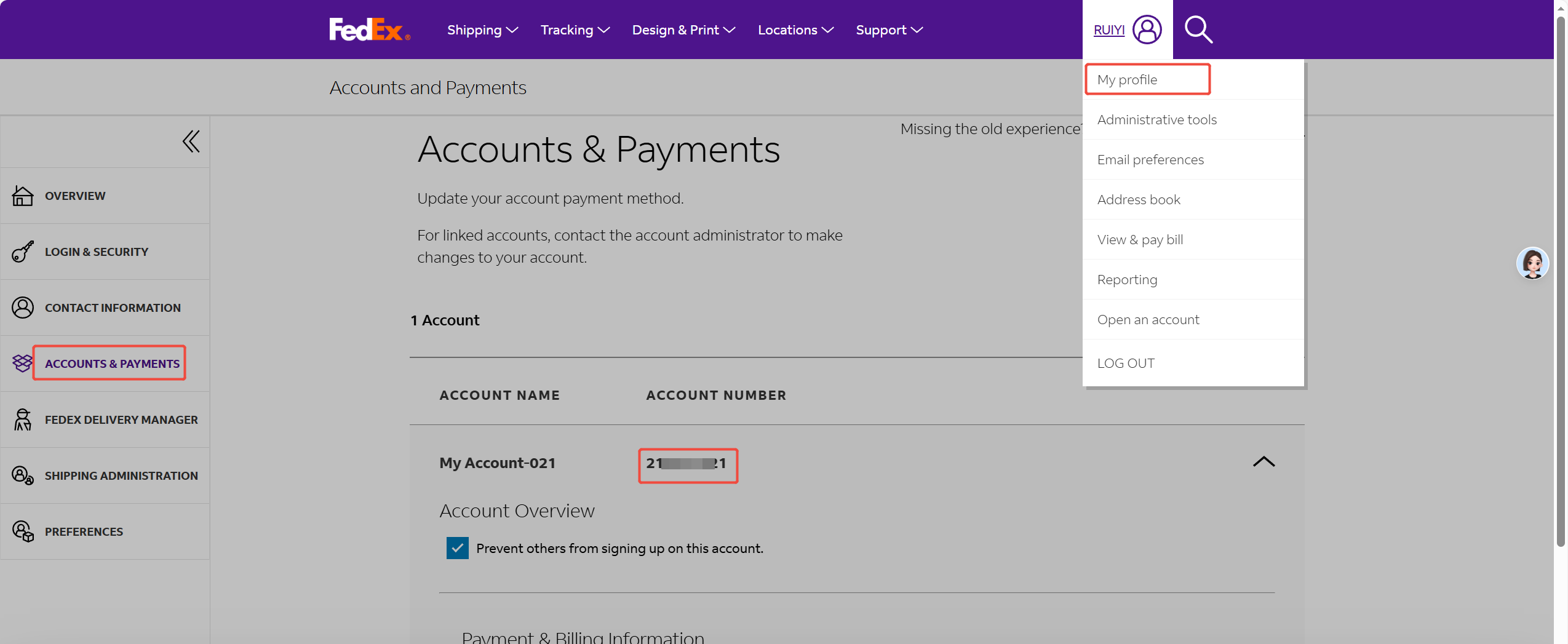This screenshot has width=1568, height=644.
Task: Expand the Tracking dropdown menu
Action: tap(575, 30)
